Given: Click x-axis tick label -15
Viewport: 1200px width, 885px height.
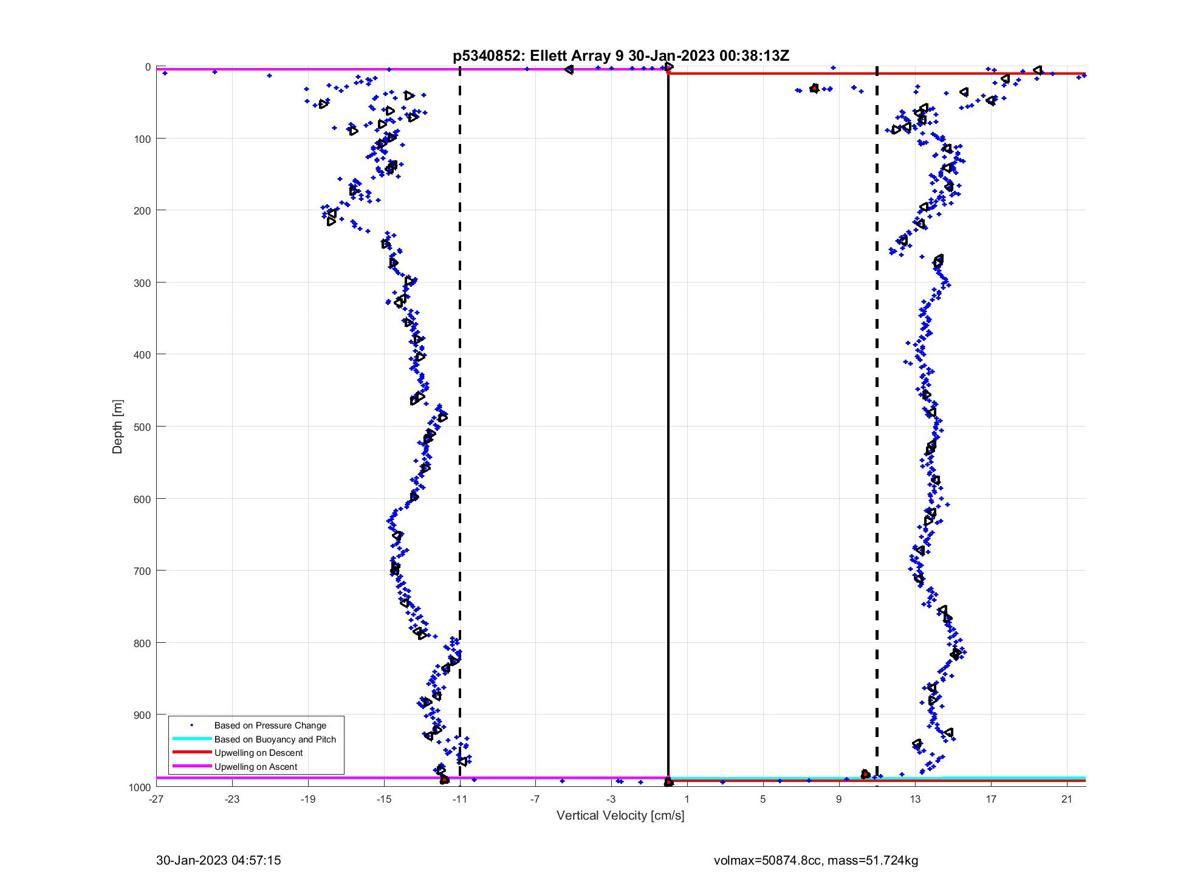Looking at the screenshot, I should click(x=384, y=799).
